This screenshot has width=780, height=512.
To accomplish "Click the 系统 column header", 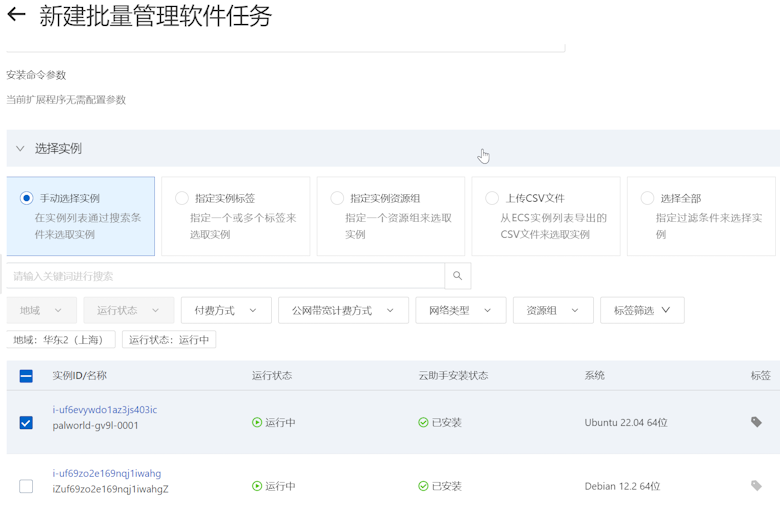I will tap(594, 376).
